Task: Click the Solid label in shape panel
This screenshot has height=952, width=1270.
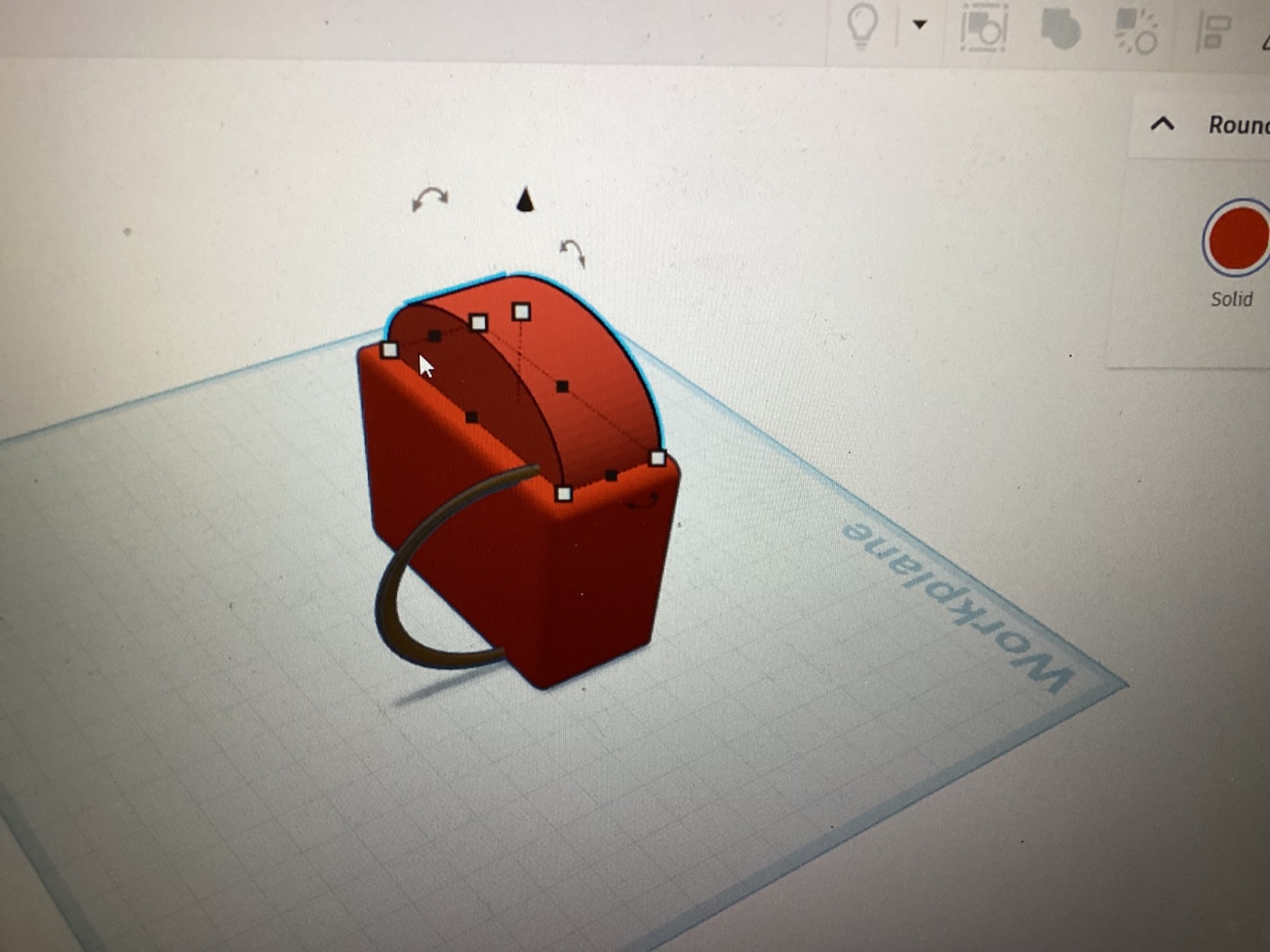Action: 1231,299
